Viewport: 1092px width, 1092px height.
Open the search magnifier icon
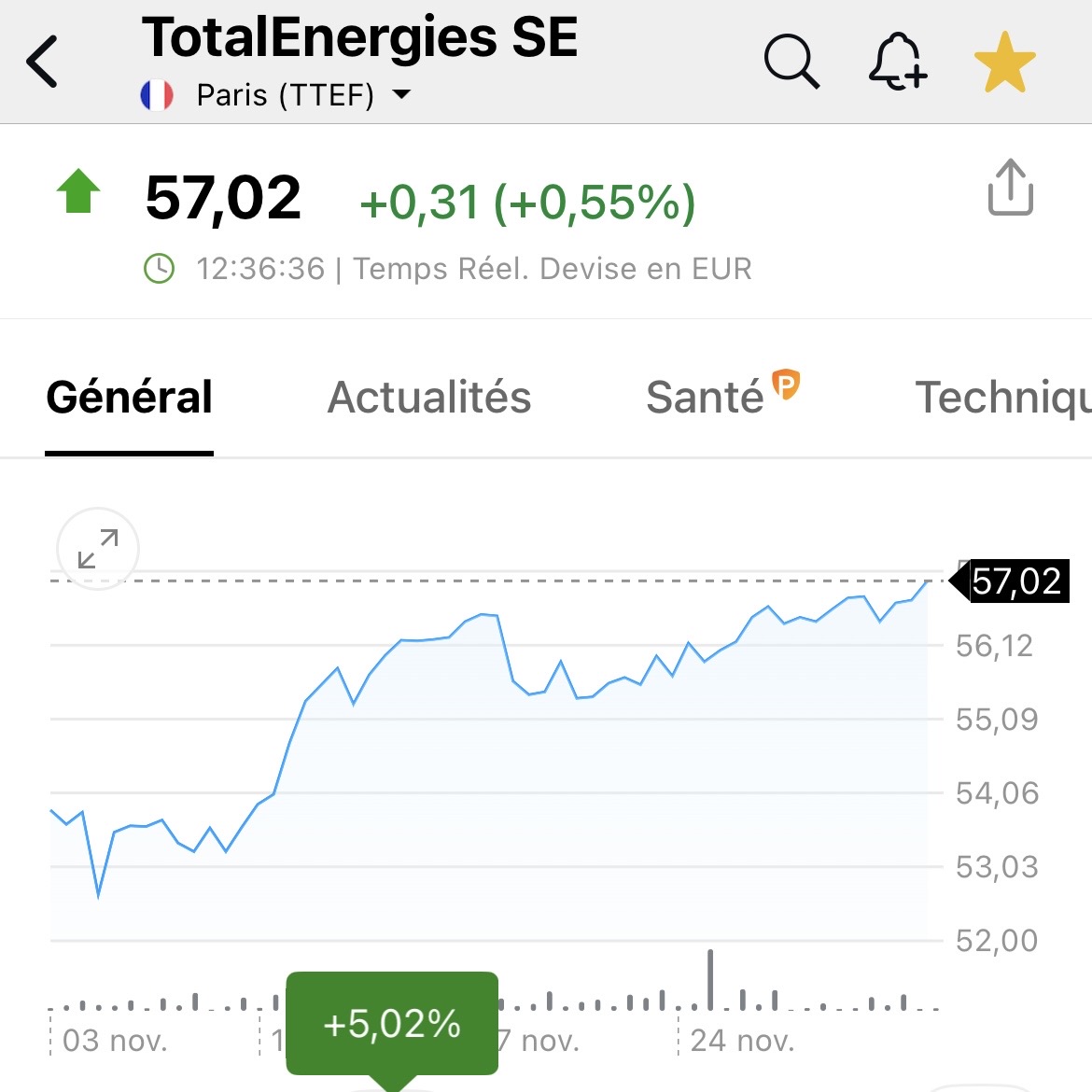point(791,62)
